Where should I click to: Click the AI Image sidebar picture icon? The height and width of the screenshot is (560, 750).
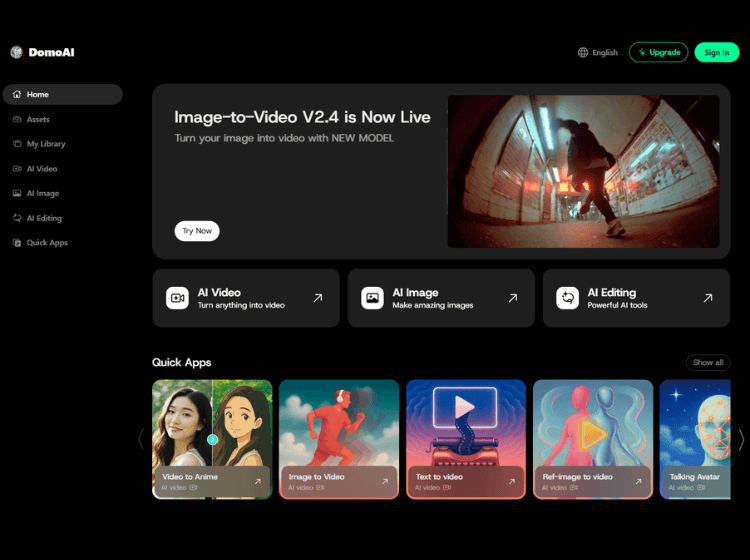pyautogui.click(x=17, y=193)
